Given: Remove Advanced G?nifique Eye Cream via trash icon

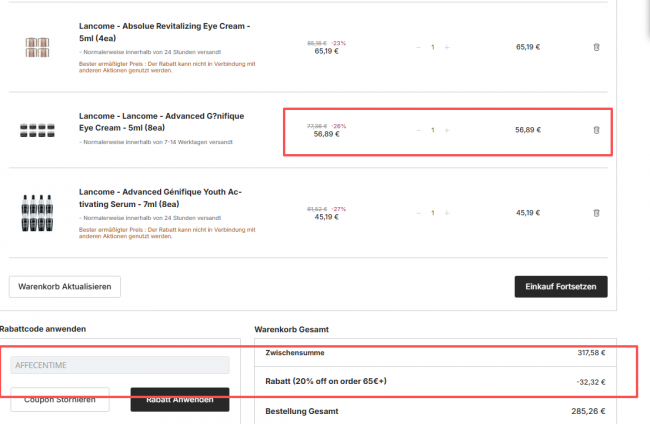Looking at the screenshot, I should [596, 130].
